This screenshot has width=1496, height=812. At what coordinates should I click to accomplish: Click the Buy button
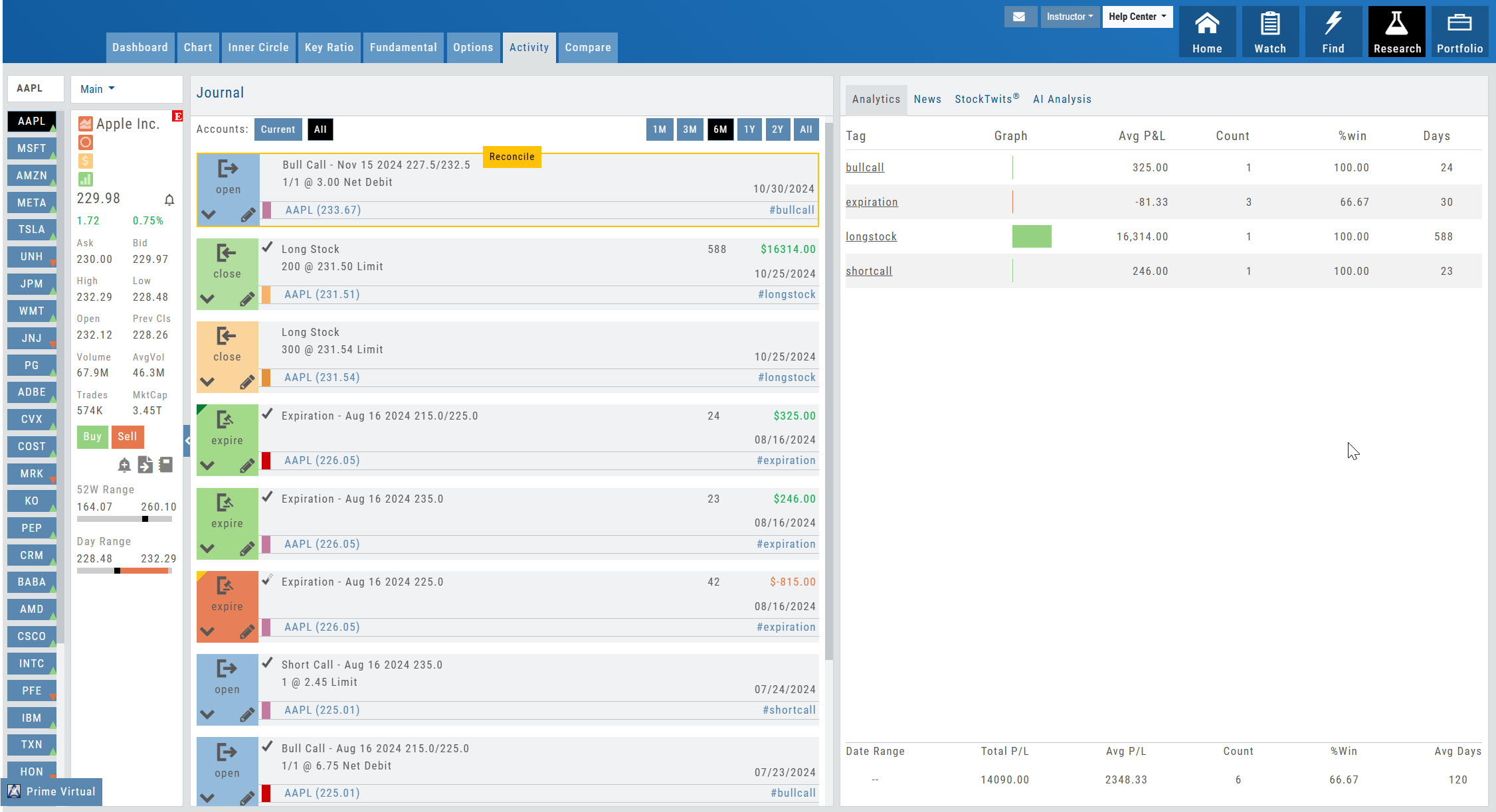pos(92,437)
